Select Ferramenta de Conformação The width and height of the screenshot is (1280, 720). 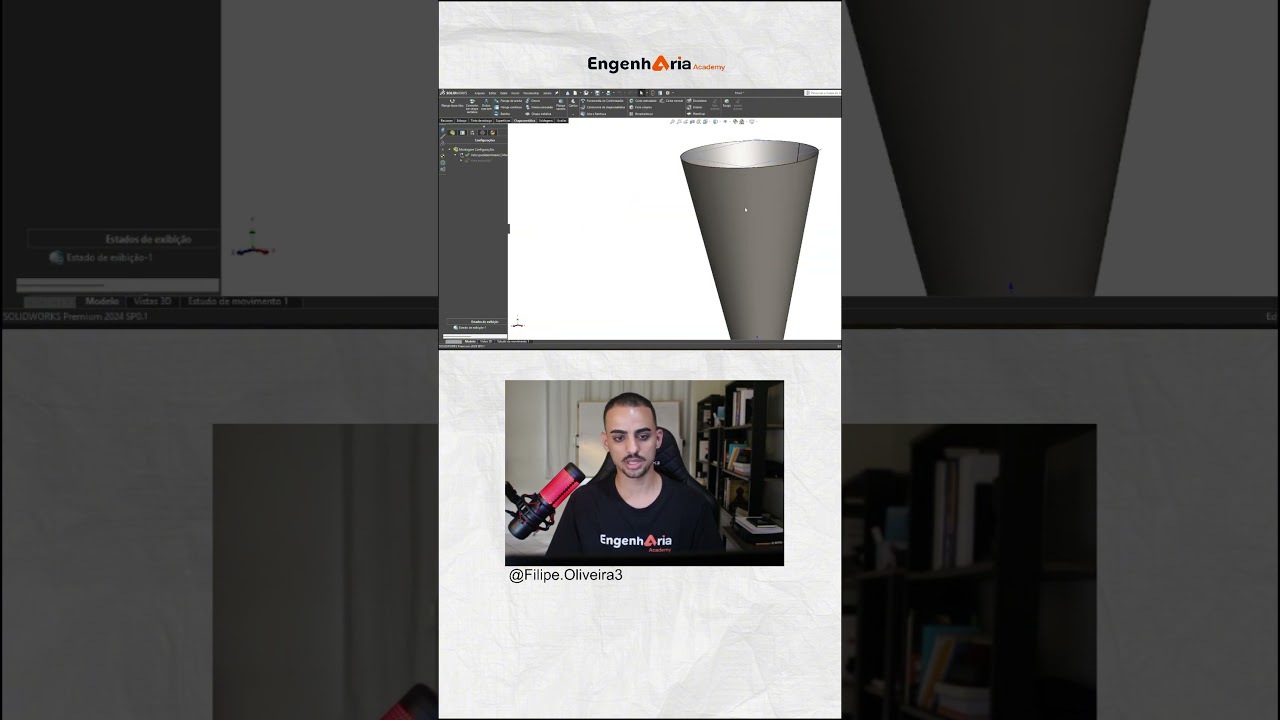point(602,100)
